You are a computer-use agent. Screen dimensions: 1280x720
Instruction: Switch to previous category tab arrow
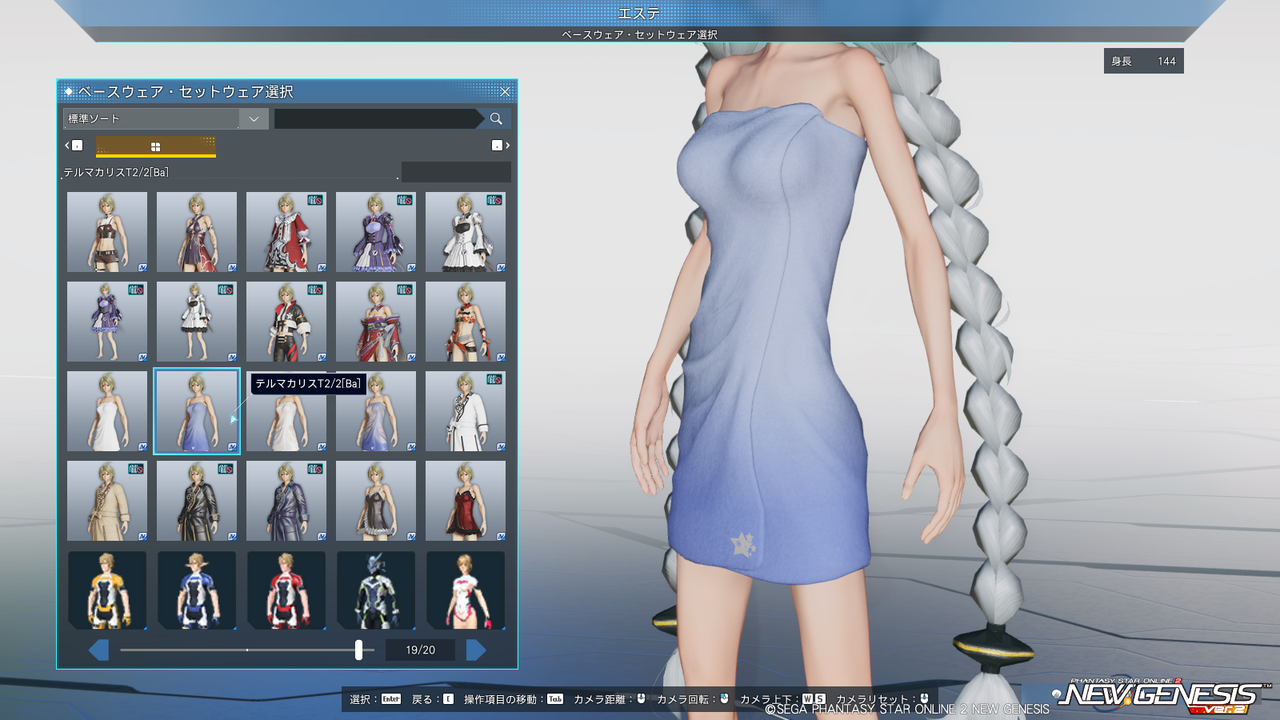(x=74, y=146)
